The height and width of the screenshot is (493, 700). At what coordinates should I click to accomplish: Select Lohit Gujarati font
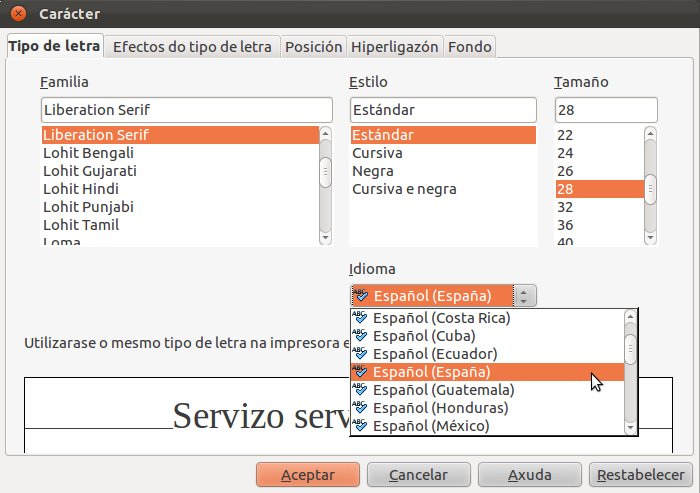pos(180,171)
